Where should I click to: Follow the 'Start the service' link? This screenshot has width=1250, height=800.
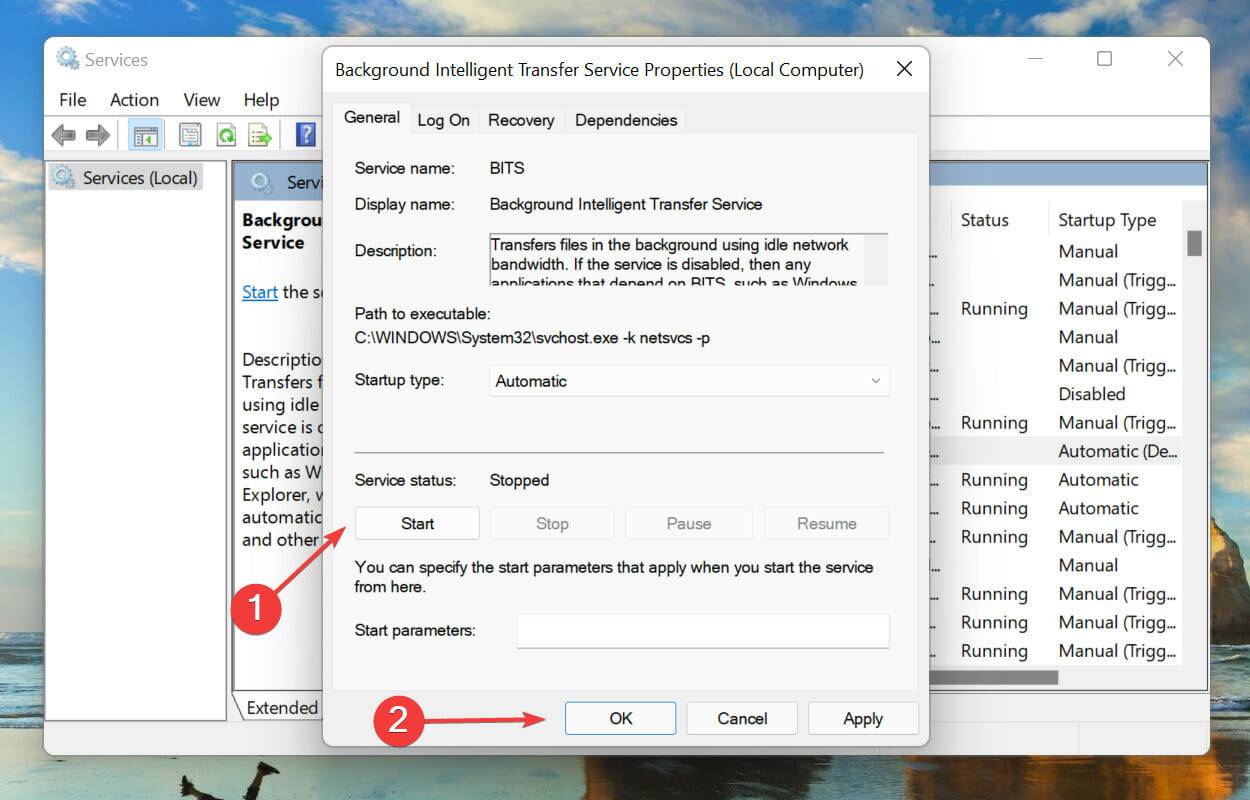click(259, 292)
